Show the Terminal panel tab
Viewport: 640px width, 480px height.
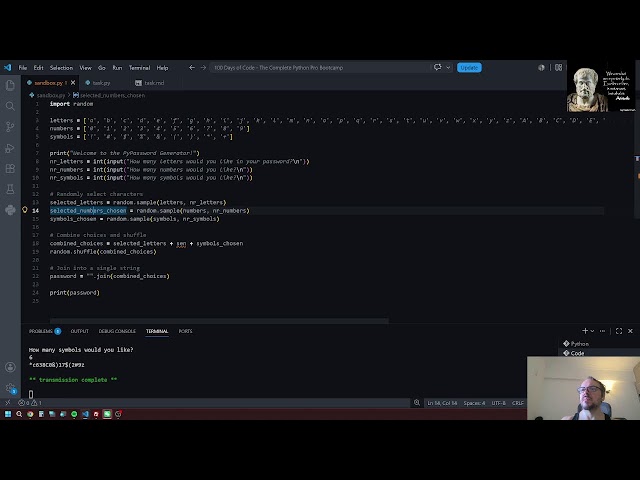pyautogui.click(x=157, y=331)
